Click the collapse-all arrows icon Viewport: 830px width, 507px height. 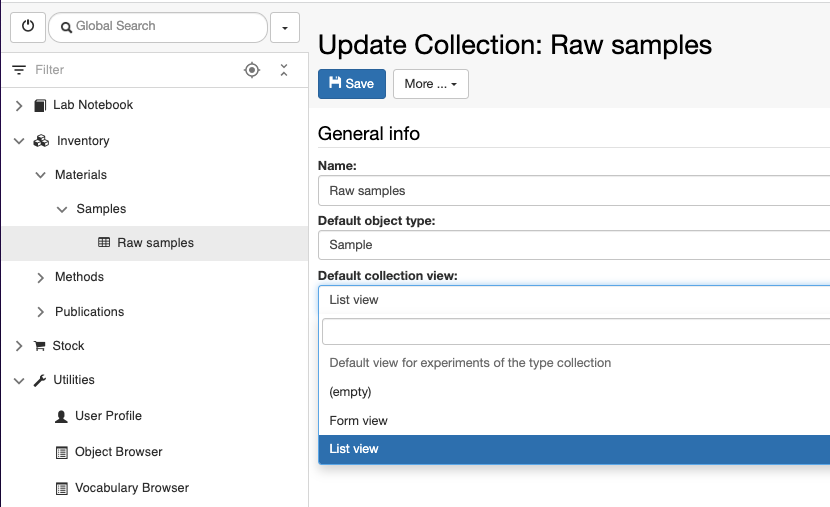[284, 70]
